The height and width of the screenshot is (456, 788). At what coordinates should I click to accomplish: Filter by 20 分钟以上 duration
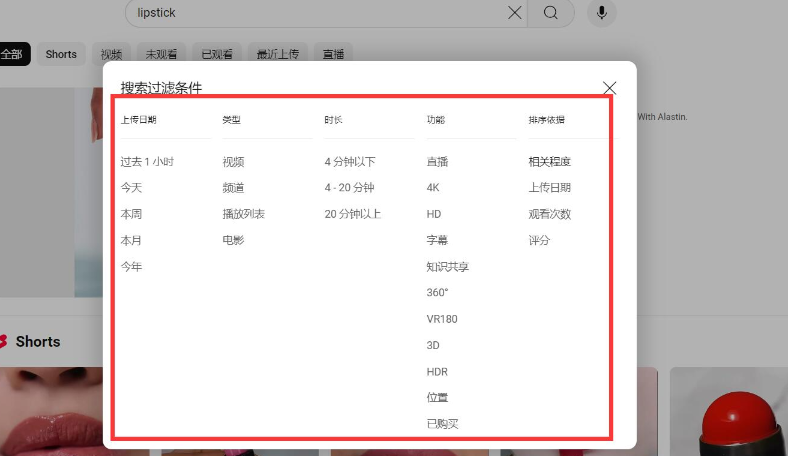coord(352,214)
